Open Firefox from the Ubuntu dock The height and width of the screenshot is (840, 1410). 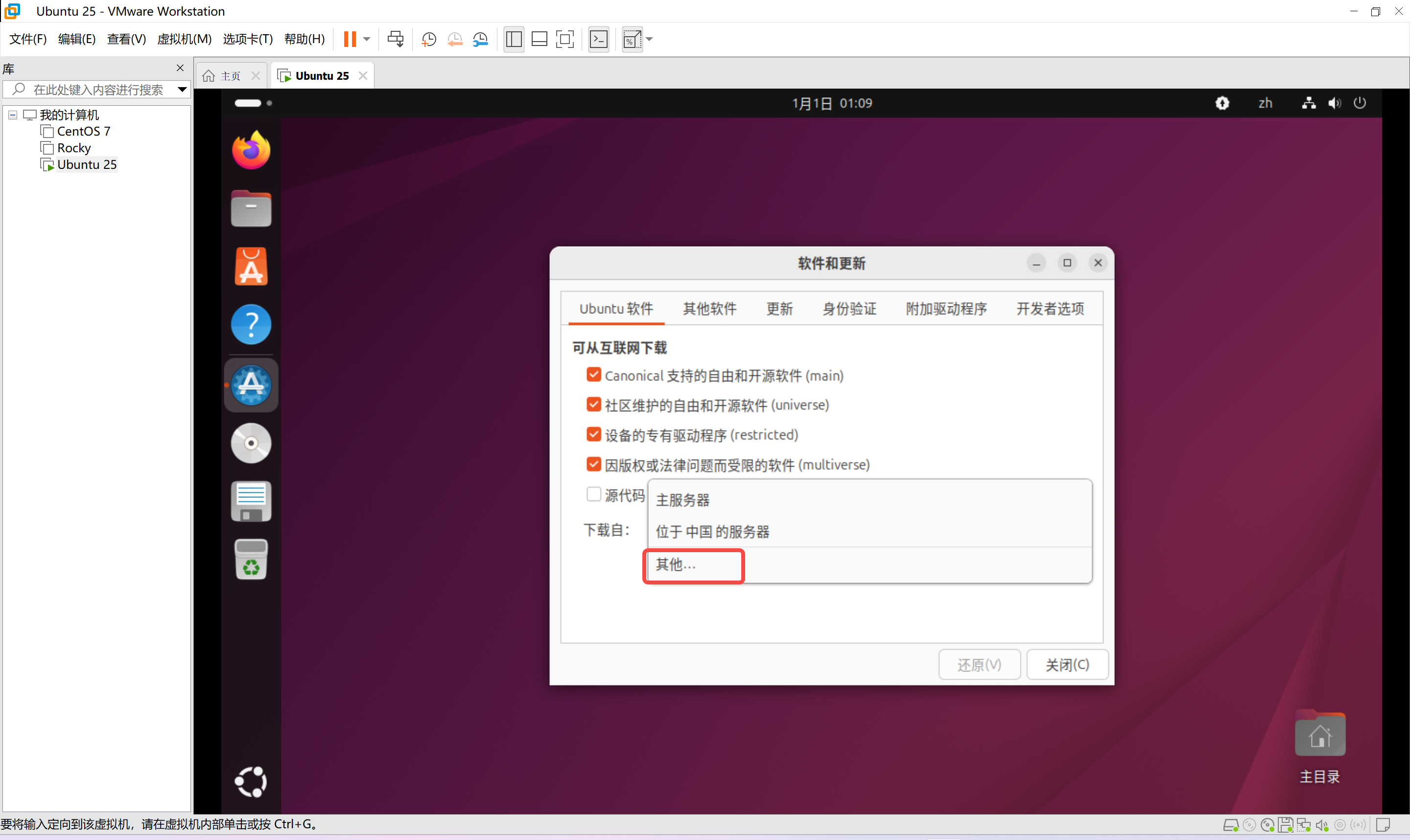(x=251, y=150)
